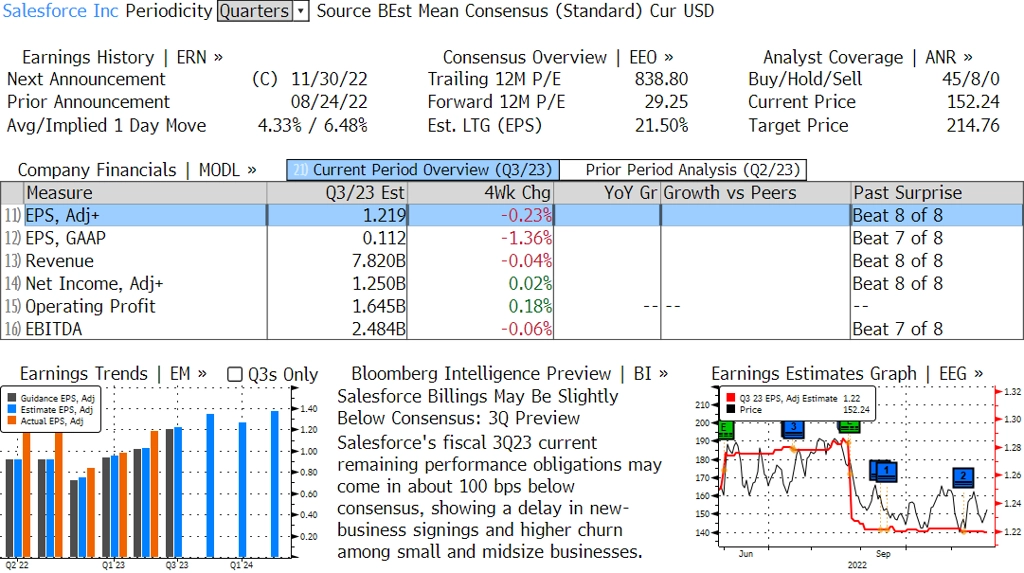Screen dimensions: 1024x573
Task: Click the orange Actual EPS, Adj legend swatch
Action: [x=12, y=421]
